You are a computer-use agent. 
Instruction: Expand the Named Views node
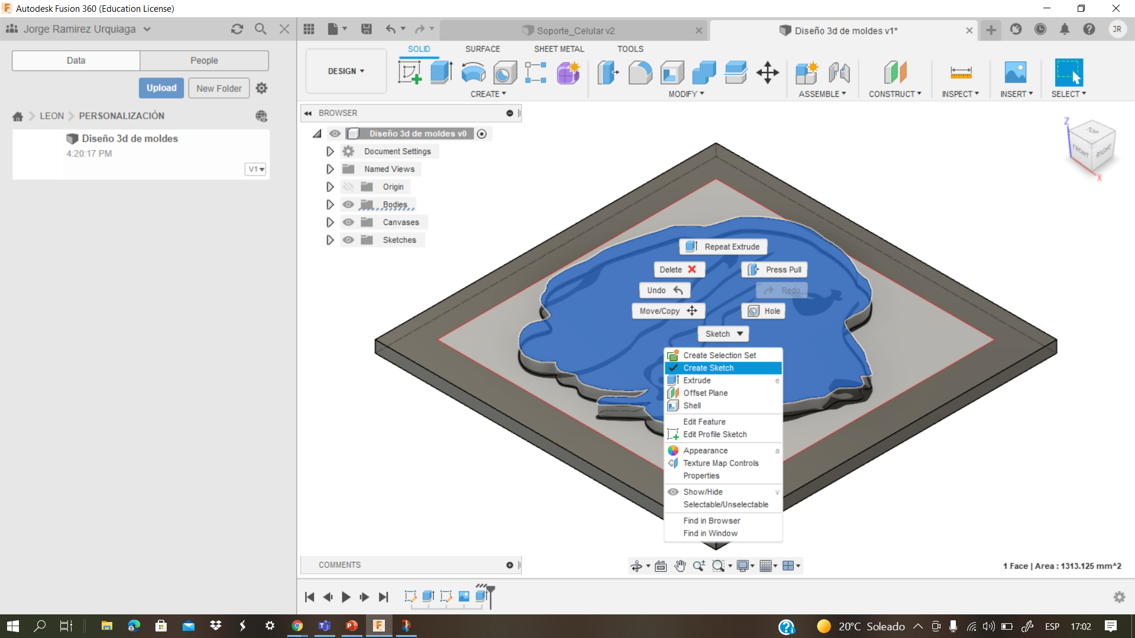point(330,170)
